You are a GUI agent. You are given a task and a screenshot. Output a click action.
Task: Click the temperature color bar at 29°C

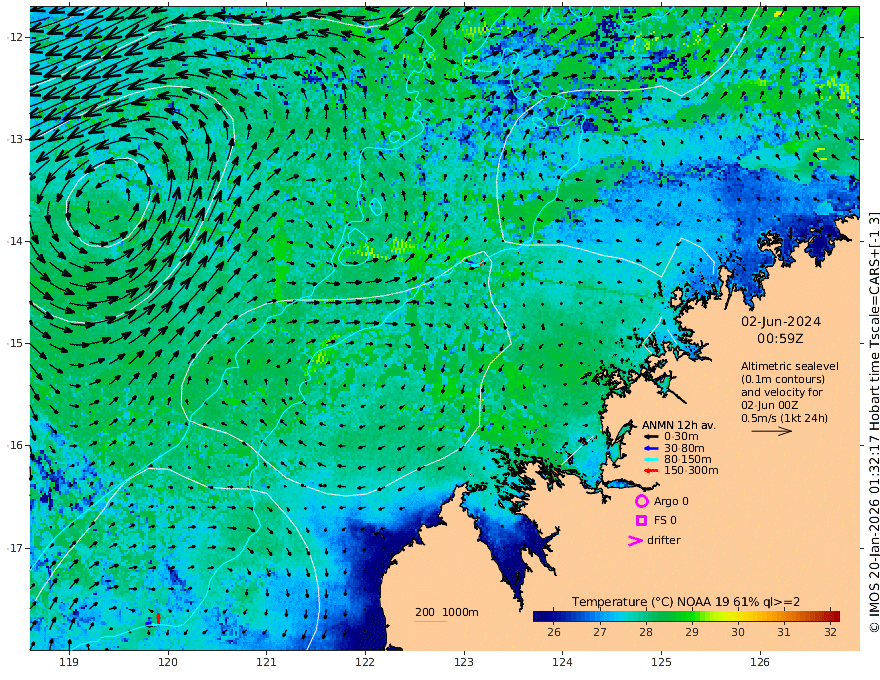691,616
